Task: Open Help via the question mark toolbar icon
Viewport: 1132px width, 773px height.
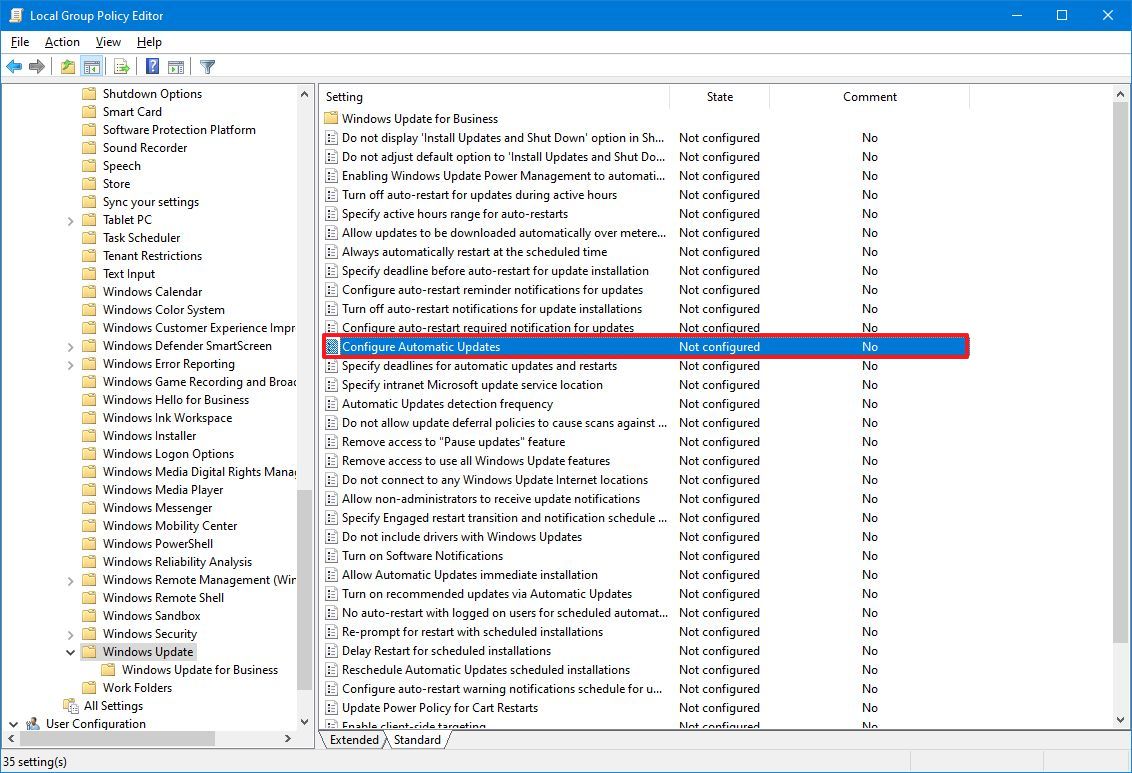Action: (x=151, y=66)
